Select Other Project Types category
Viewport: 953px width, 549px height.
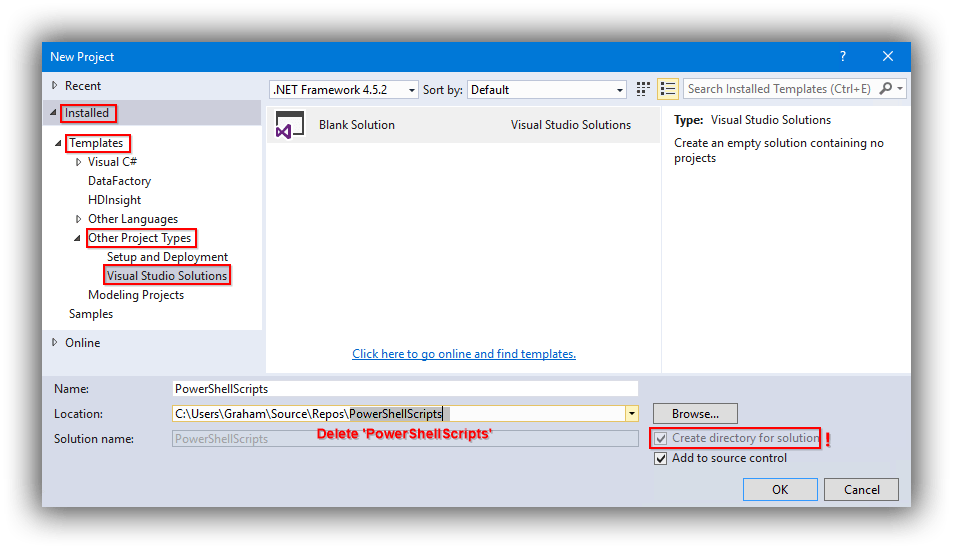(140, 238)
